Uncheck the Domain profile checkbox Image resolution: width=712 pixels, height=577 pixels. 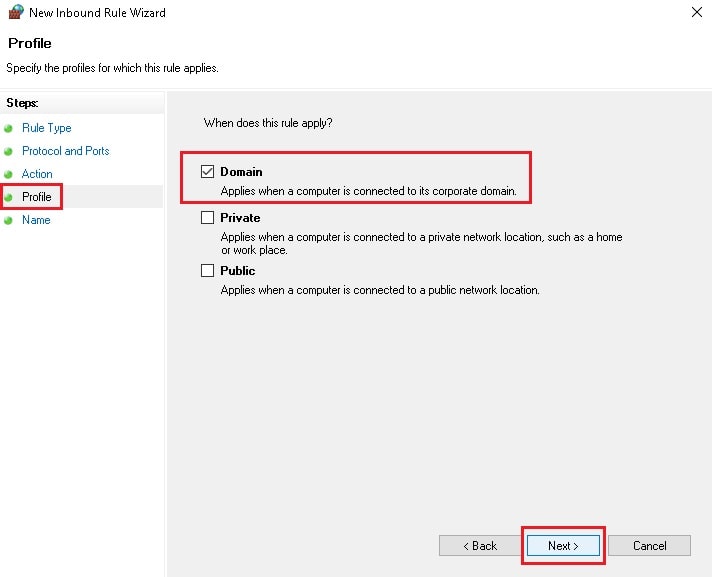pyautogui.click(x=208, y=172)
